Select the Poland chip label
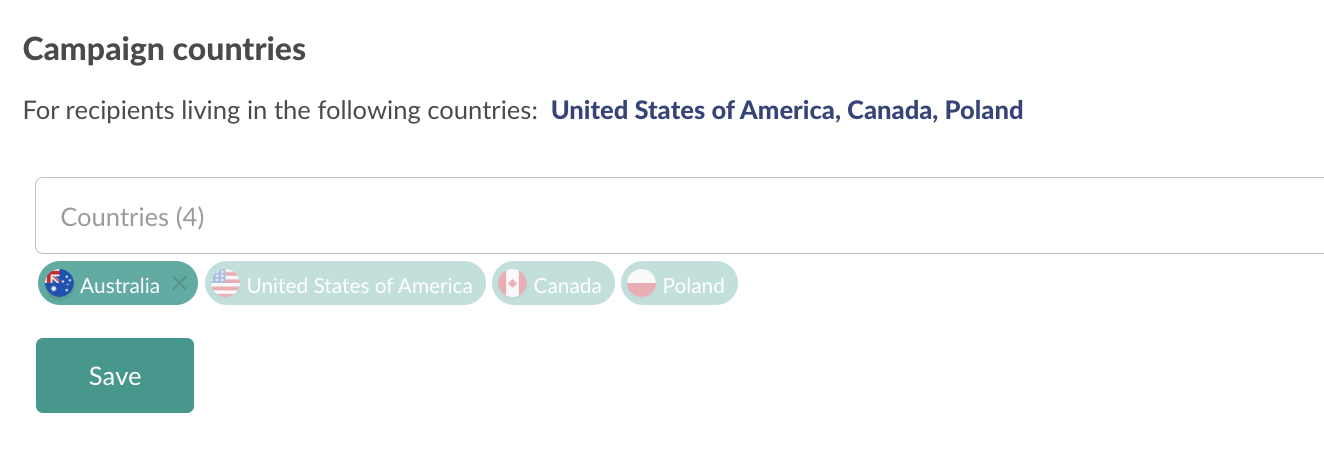The width and height of the screenshot is (1324, 450). 693,285
